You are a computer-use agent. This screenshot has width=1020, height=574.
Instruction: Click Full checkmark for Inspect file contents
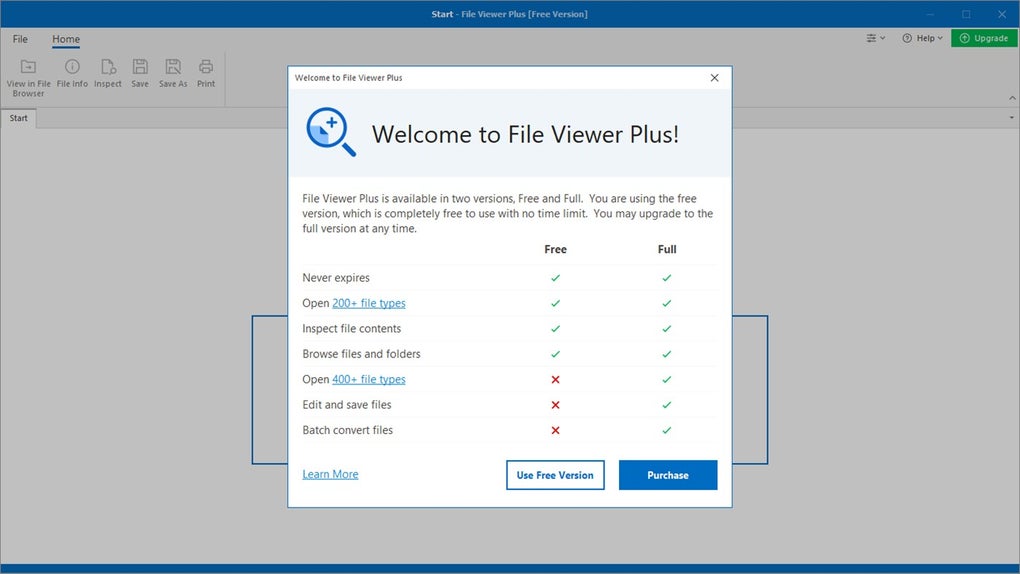[667, 329]
